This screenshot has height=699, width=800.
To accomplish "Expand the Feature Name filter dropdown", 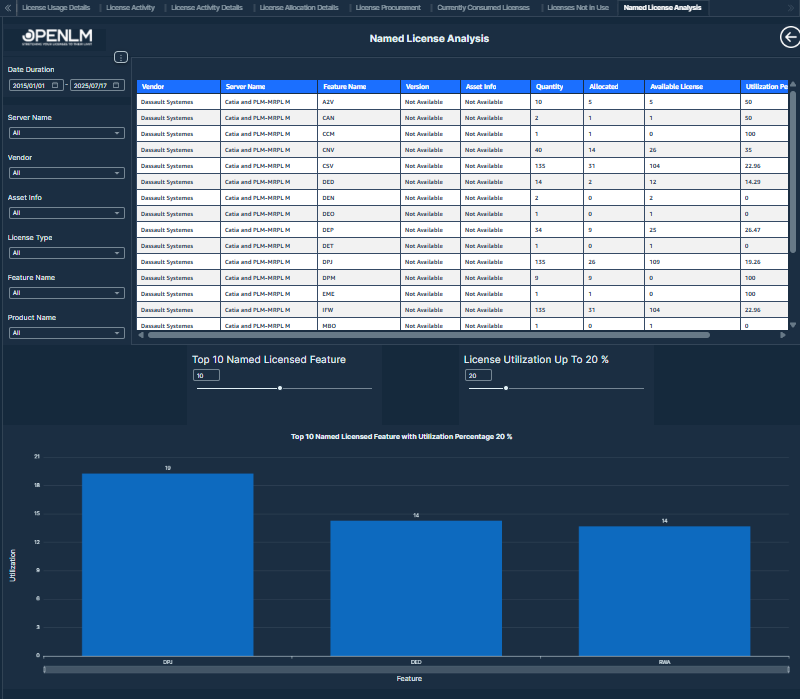I will [x=66, y=293].
